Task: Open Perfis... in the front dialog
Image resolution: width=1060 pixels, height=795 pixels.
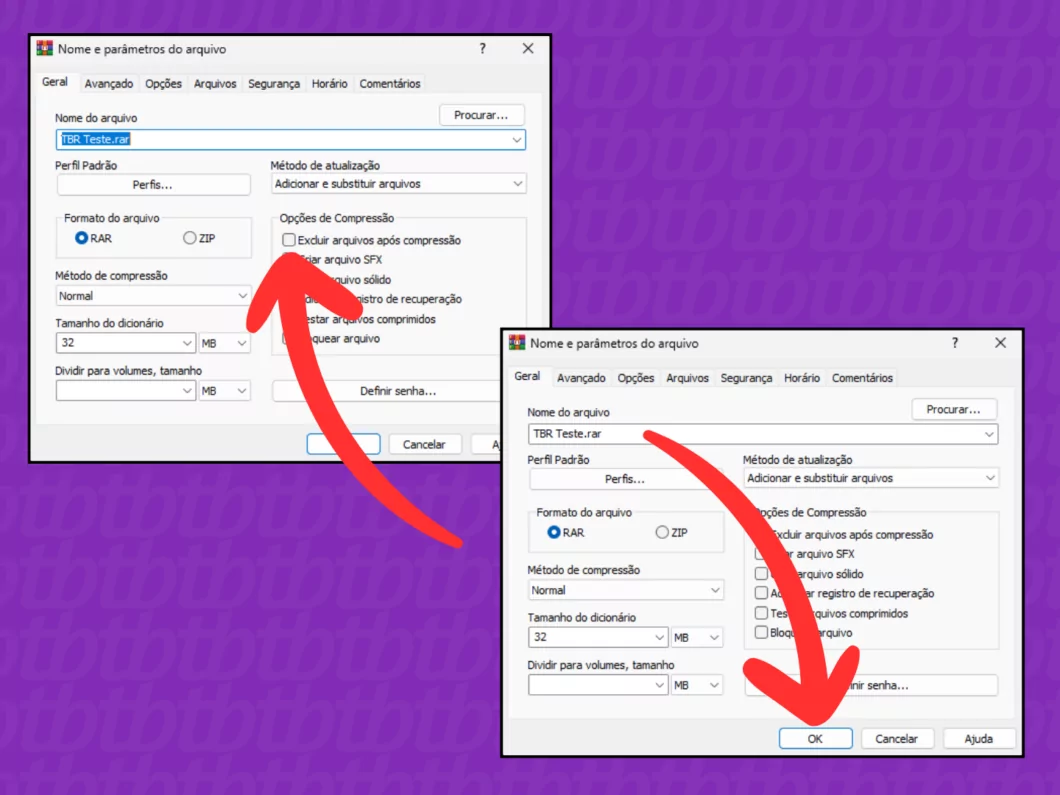Action: [x=625, y=479]
